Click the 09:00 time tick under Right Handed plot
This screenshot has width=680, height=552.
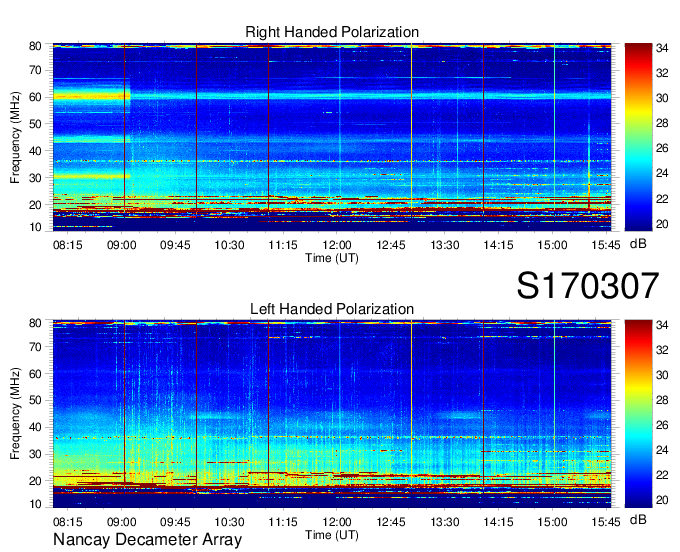click(x=121, y=245)
